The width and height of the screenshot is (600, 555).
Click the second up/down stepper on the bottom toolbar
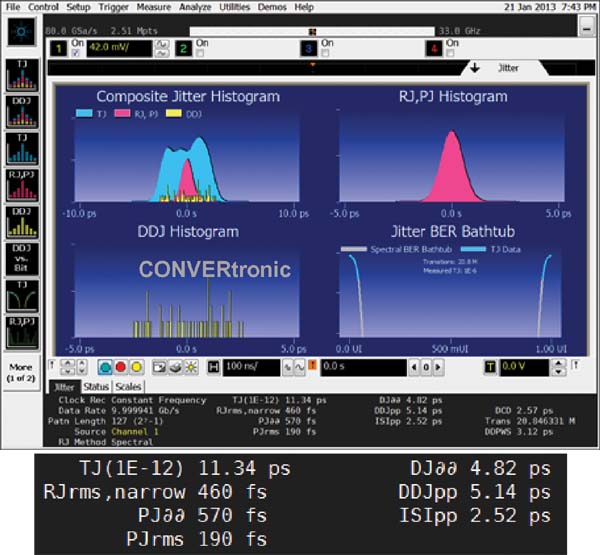click(x=82, y=367)
